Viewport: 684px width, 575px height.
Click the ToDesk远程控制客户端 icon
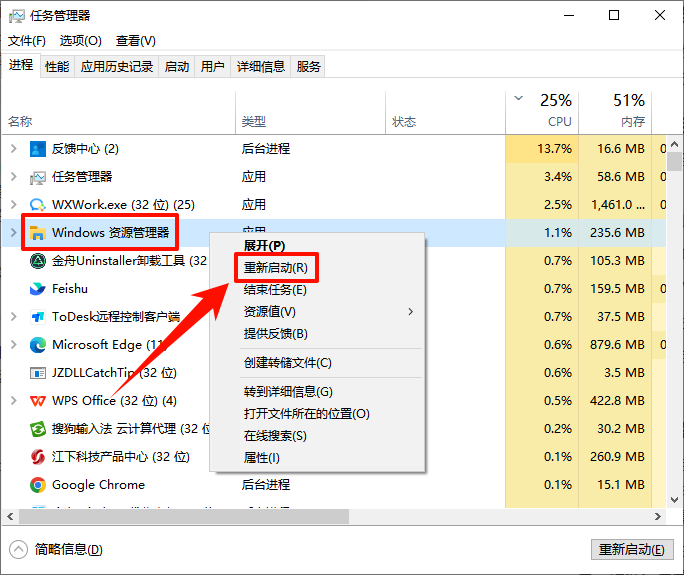pos(38,317)
